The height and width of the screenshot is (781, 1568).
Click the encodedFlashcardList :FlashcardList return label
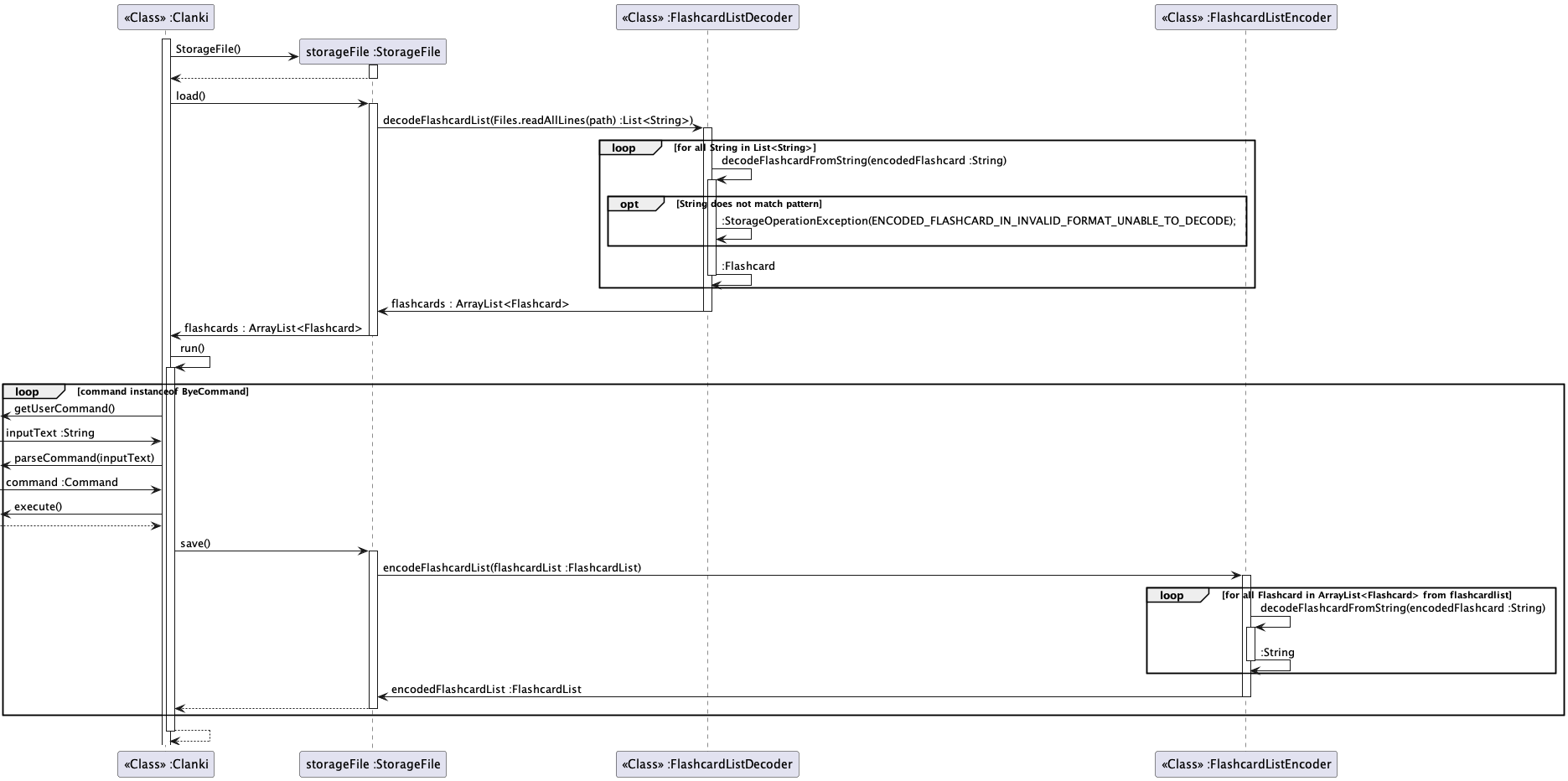485,690
